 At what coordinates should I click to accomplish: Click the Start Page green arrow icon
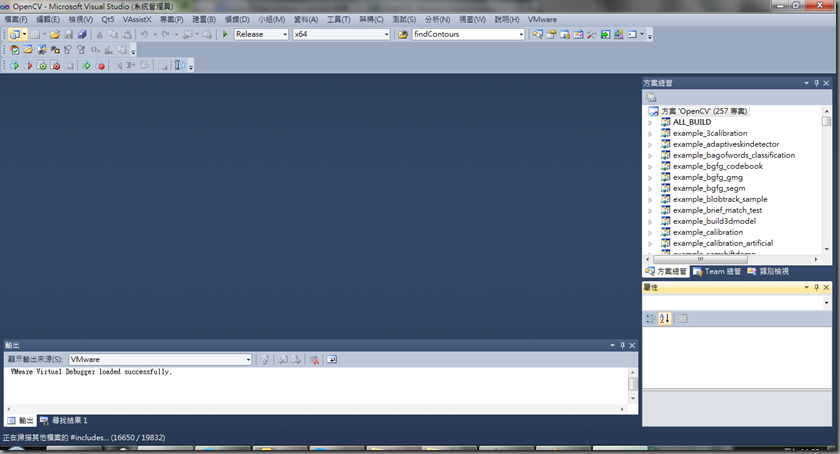coord(605,34)
